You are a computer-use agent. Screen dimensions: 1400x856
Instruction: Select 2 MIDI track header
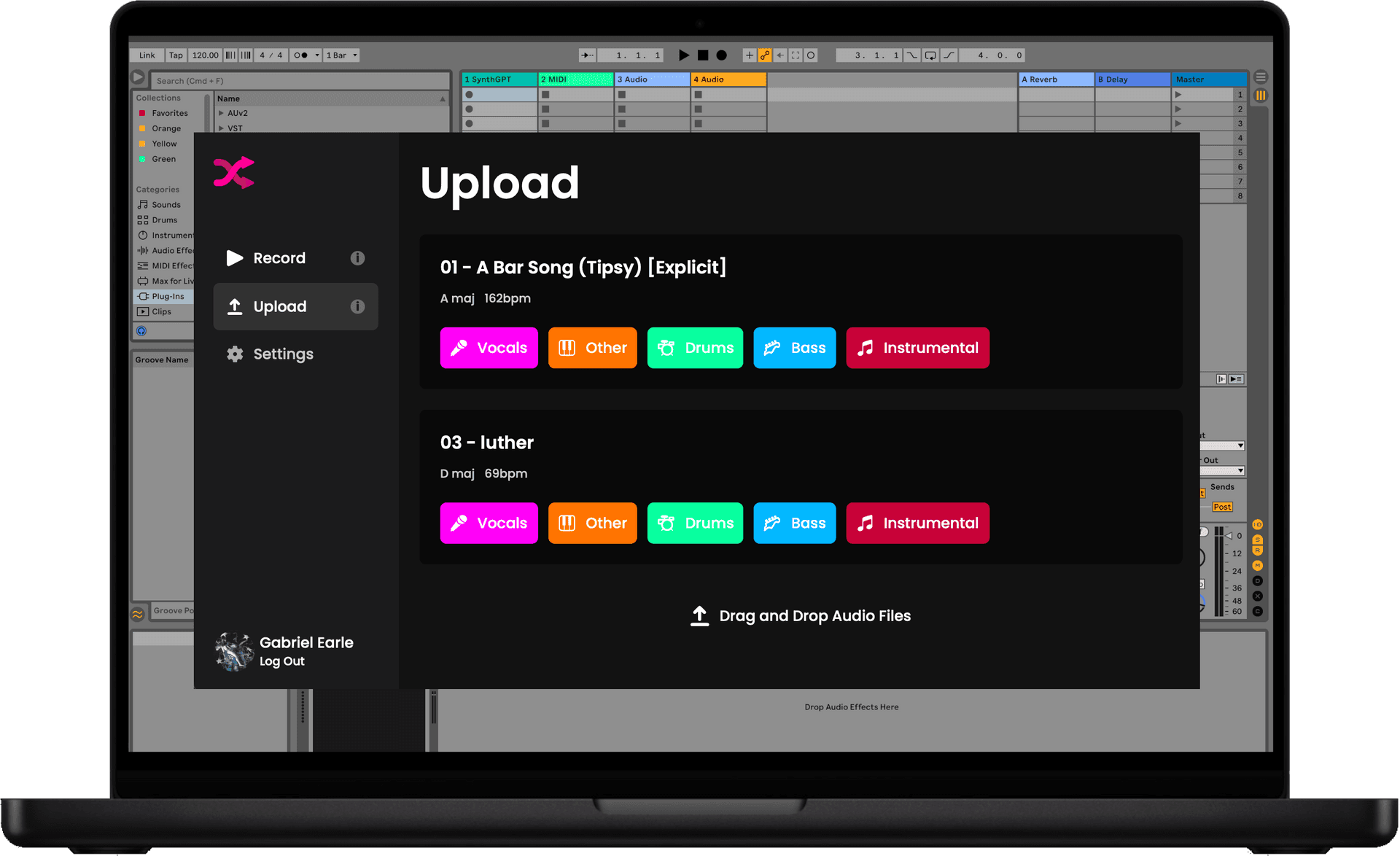tap(576, 79)
